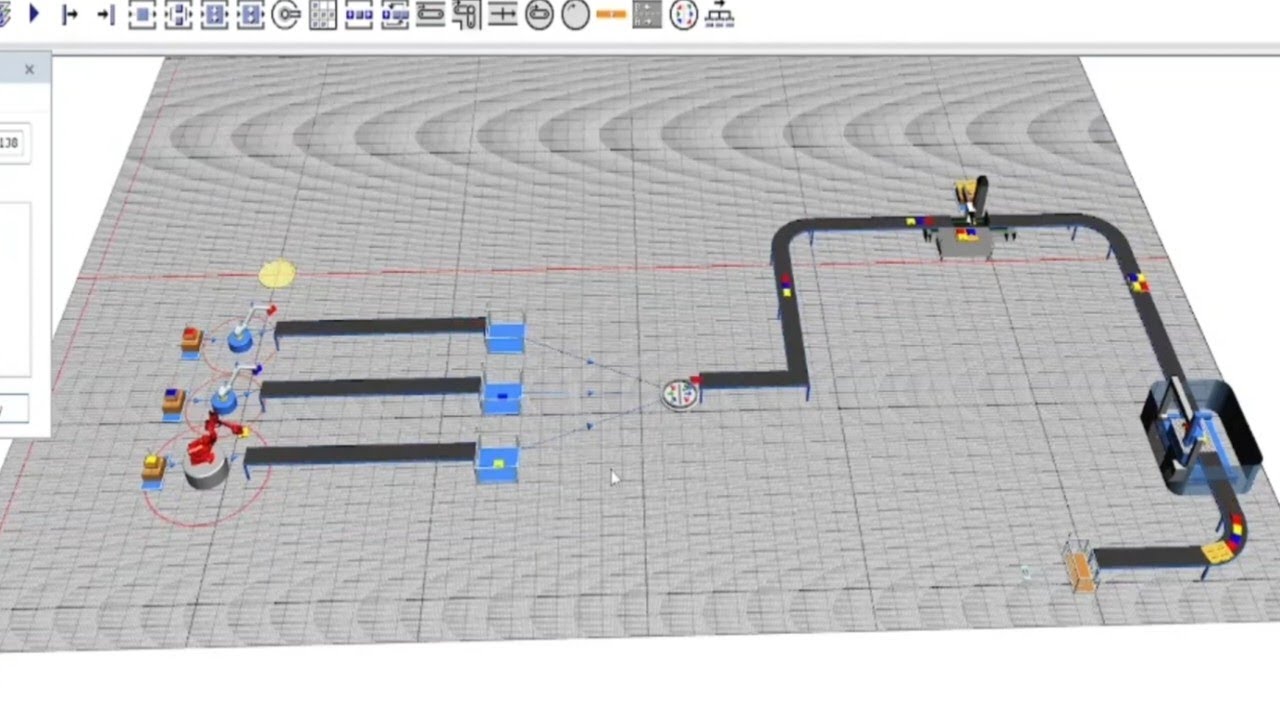Select the triangular Interface tool in toolbar
This screenshot has width=1280, height=720.
point(34,14)
